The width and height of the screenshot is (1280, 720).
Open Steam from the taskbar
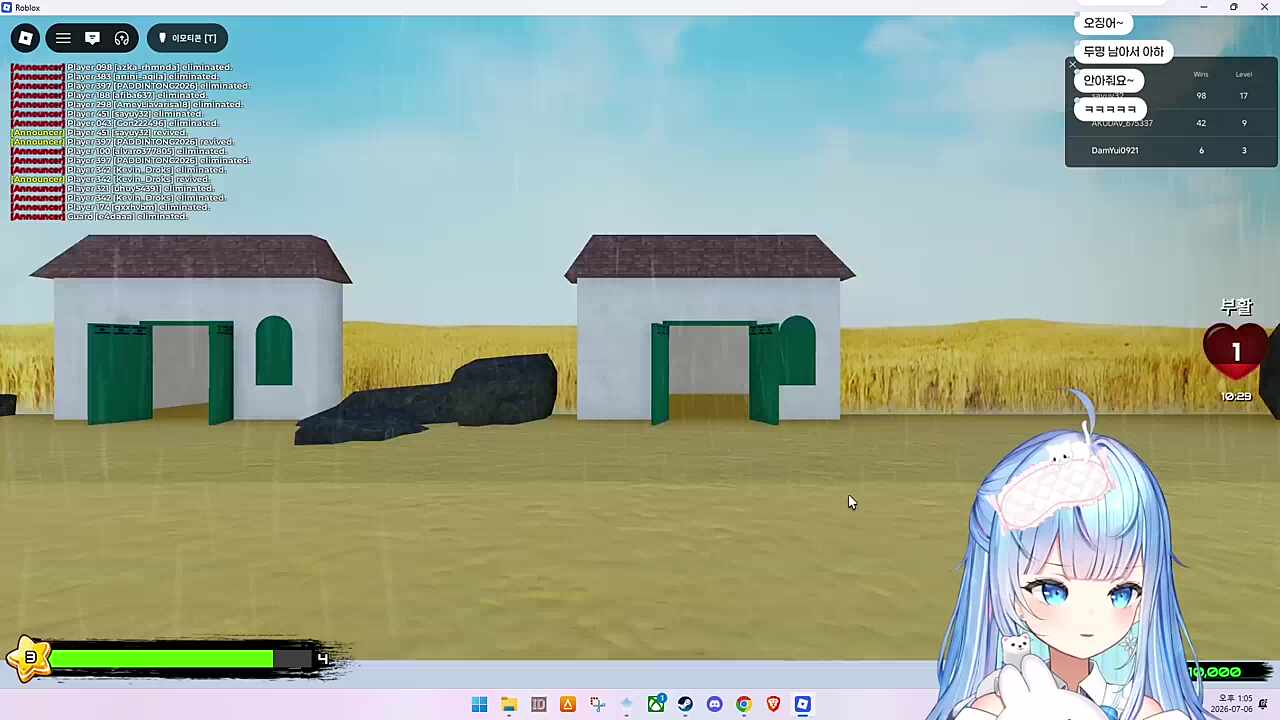(x=685, y=704)
